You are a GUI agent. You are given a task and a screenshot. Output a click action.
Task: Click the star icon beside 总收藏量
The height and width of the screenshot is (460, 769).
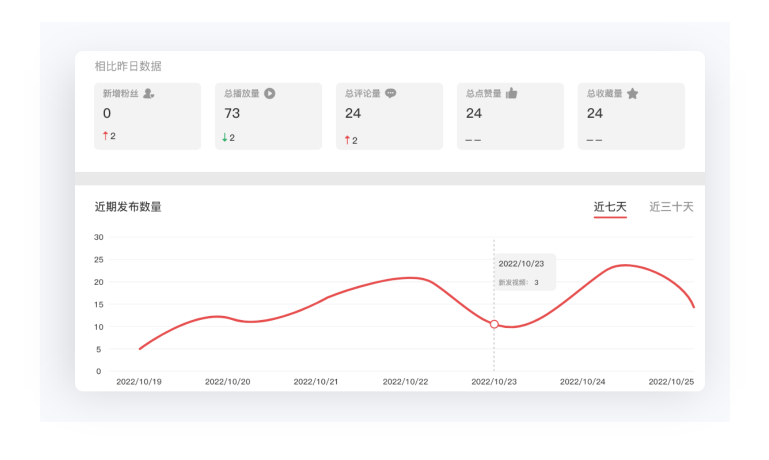click(x=632, y=93)
